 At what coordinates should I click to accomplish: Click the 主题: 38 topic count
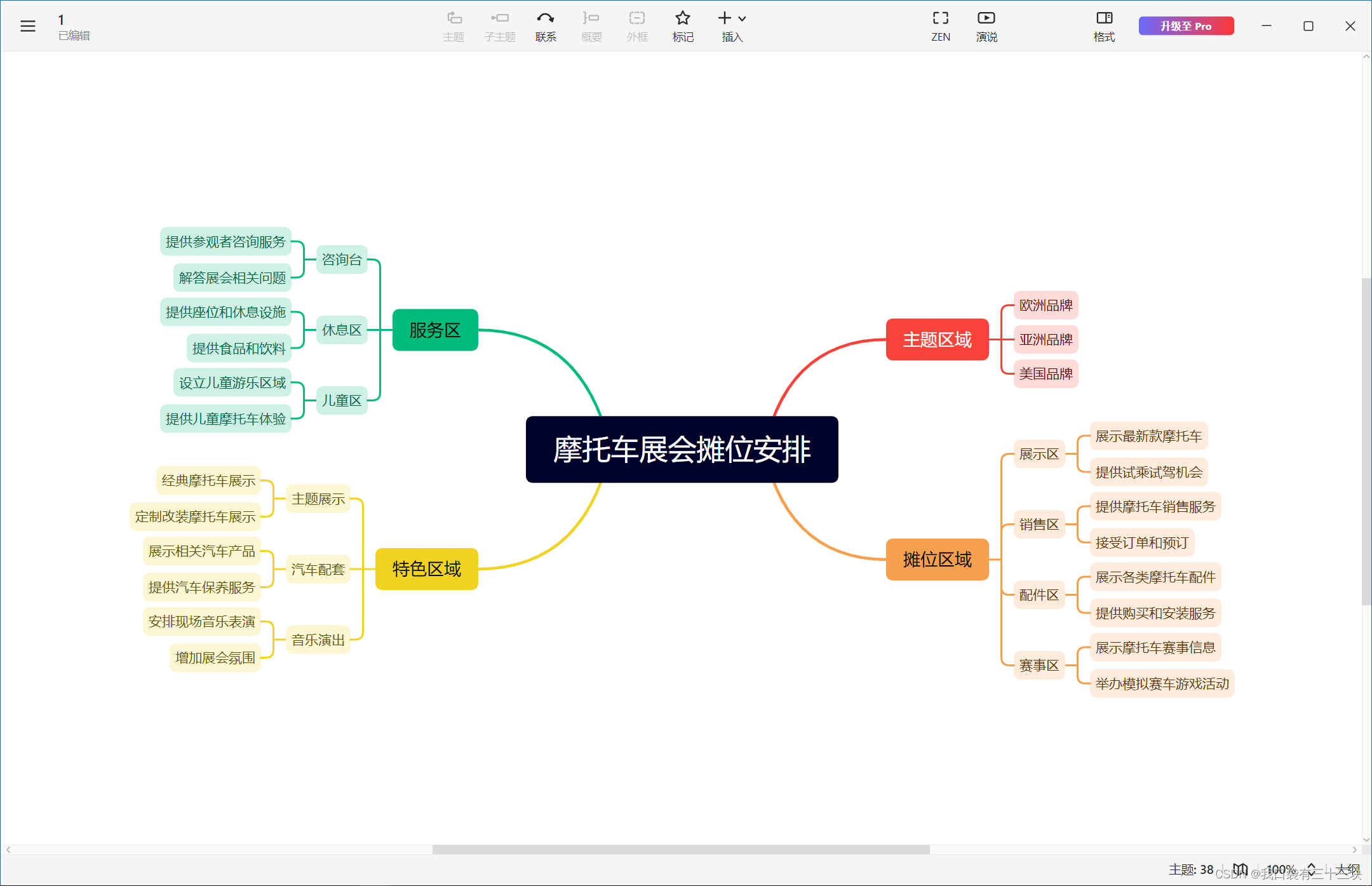pos(1191,869)
